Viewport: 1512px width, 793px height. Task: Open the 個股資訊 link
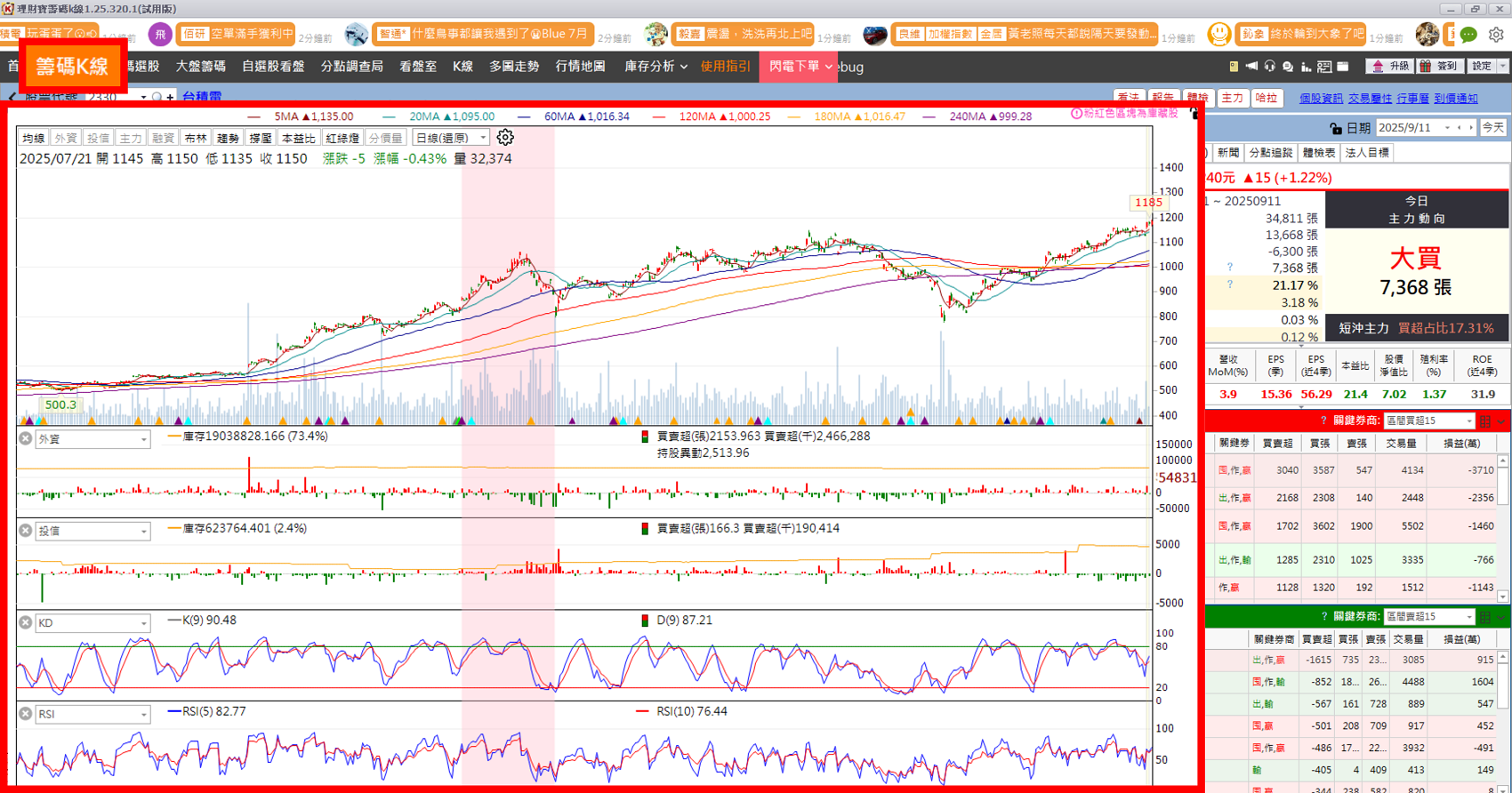1321,99
